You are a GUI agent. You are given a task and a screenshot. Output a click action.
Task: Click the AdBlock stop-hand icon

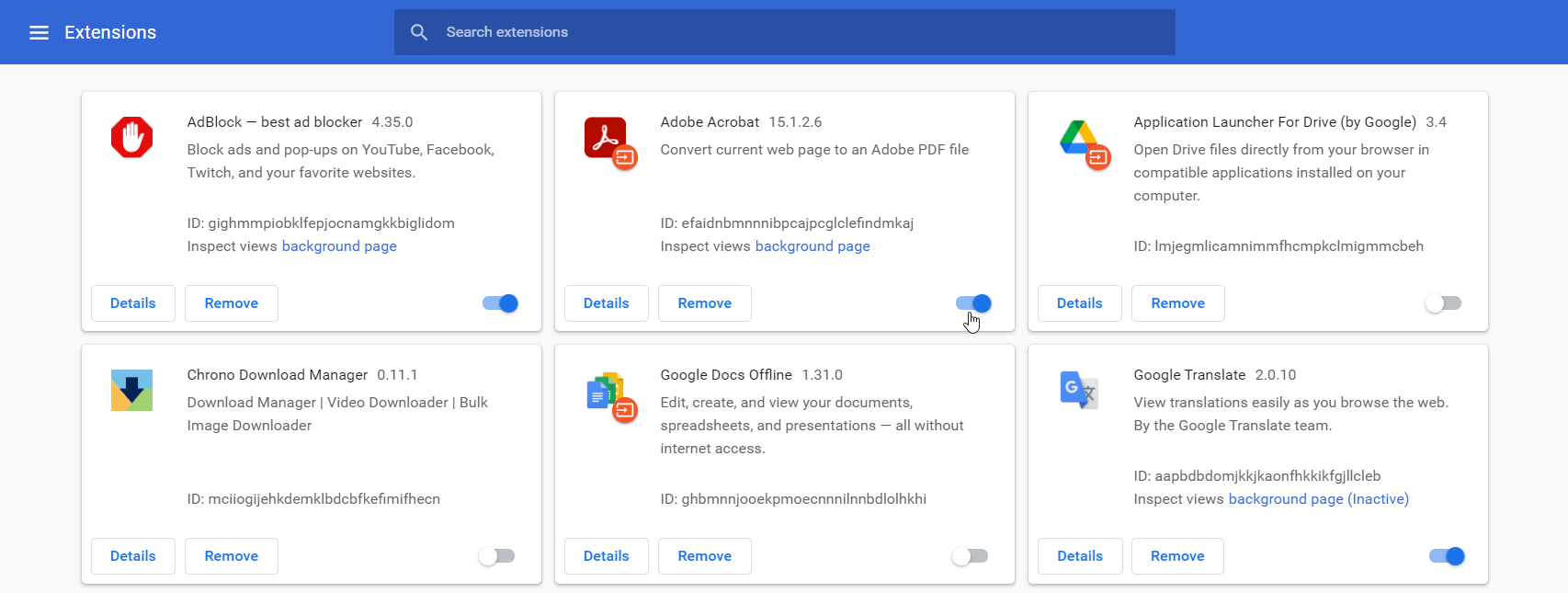(x=131, y=137)
